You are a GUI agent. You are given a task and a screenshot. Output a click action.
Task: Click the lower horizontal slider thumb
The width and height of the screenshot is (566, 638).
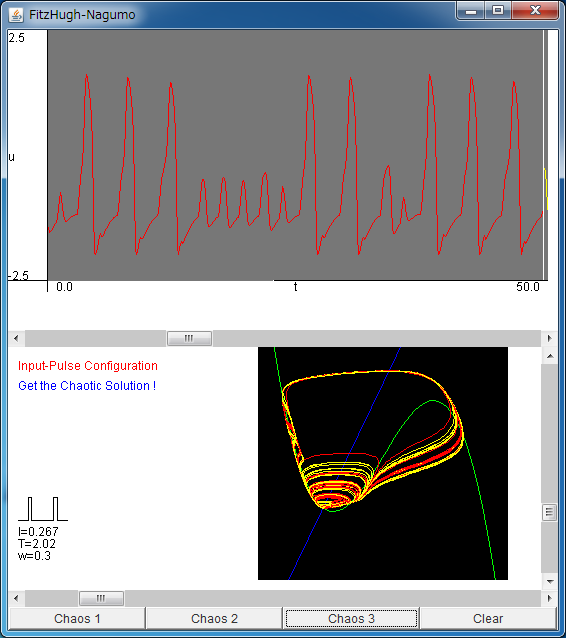101,598
